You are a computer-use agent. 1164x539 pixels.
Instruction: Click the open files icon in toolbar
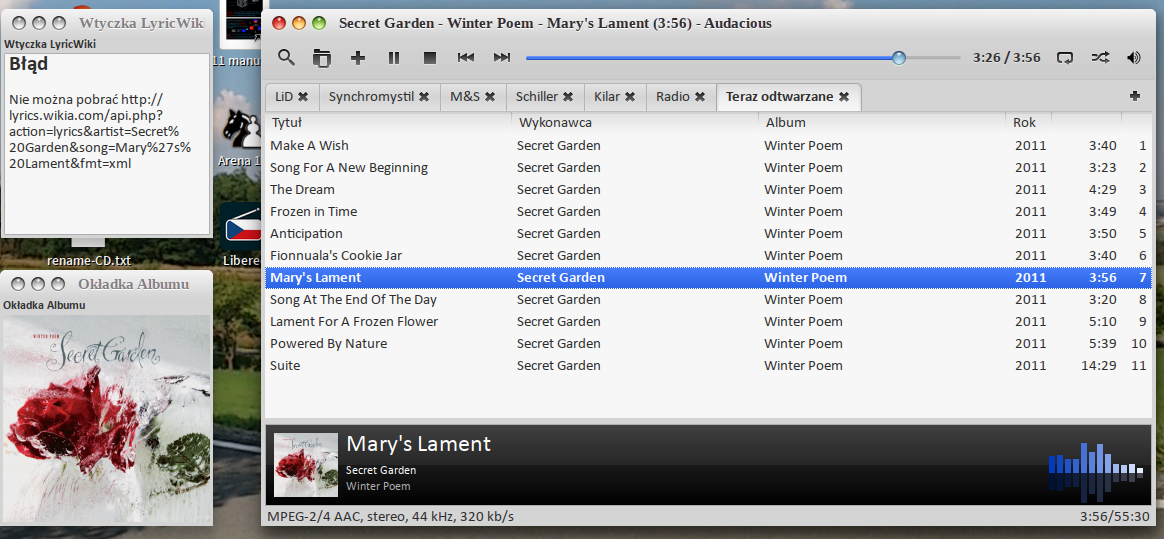[x=321, y=58]
